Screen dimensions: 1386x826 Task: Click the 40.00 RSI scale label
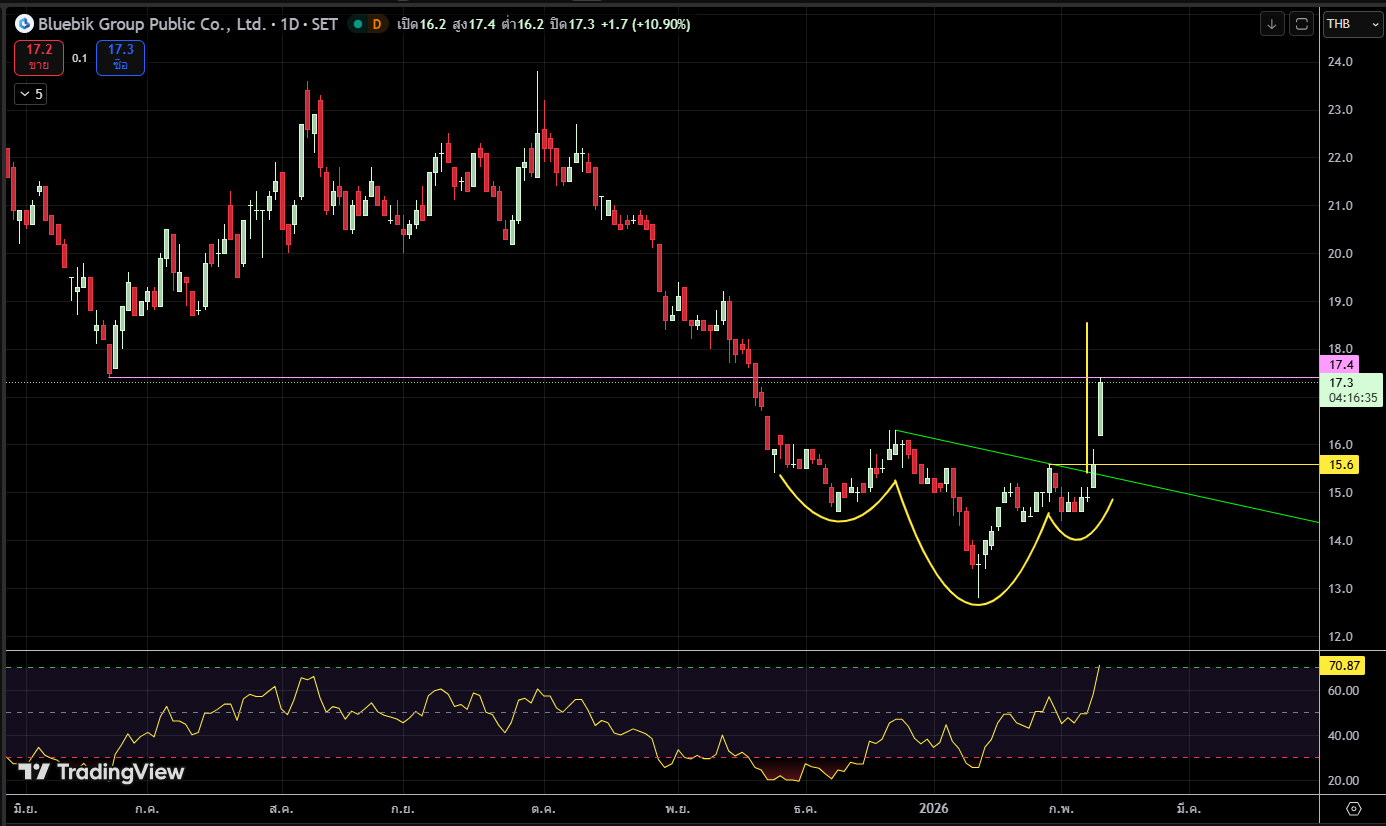point(1343,736)
